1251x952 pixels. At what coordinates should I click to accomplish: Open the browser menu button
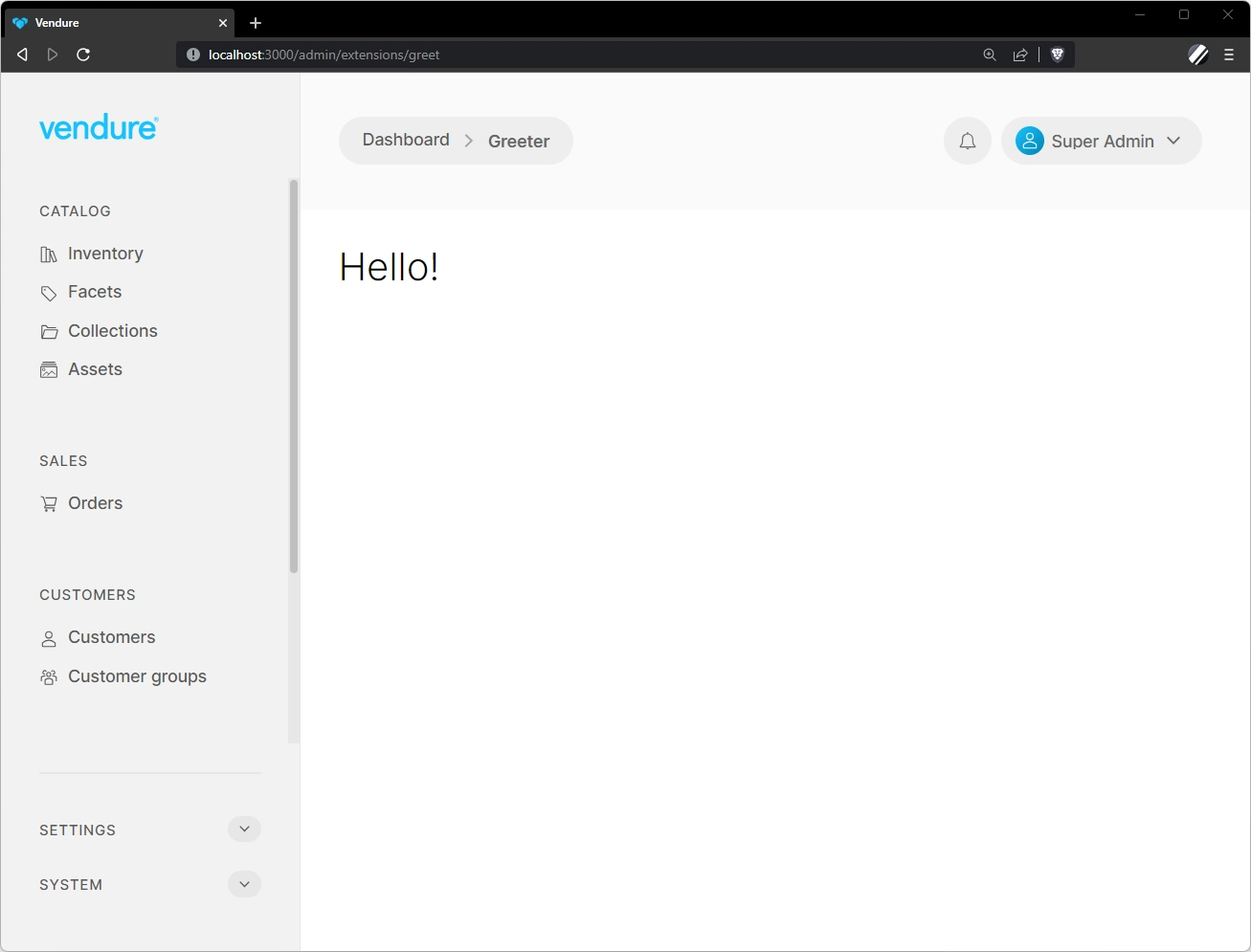pos(1229,55)
